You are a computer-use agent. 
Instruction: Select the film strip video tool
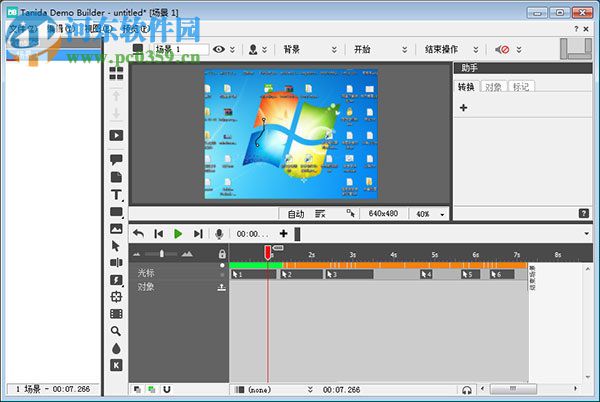[116, 314]
